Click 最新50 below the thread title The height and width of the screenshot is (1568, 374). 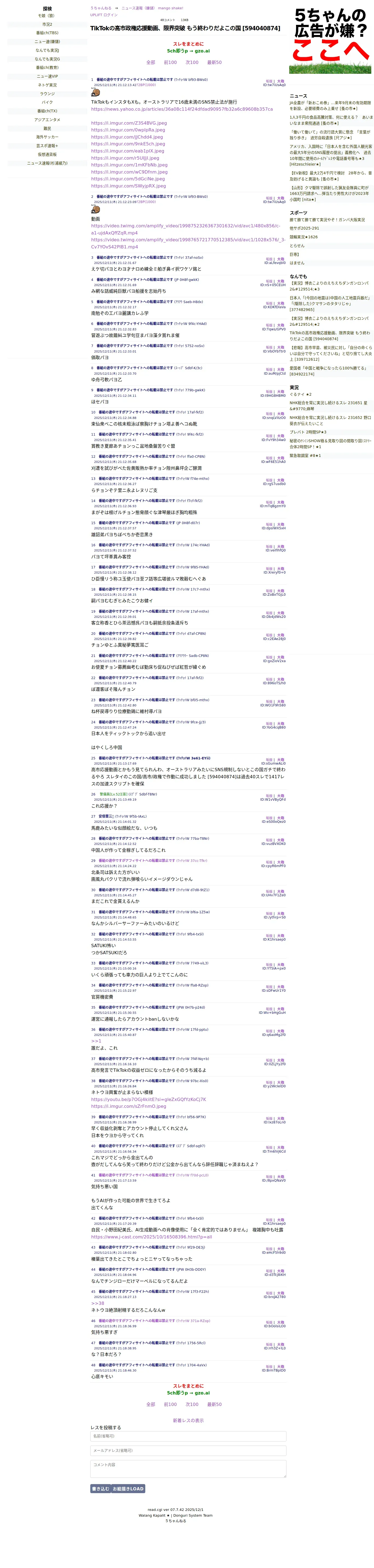(214, 63)
